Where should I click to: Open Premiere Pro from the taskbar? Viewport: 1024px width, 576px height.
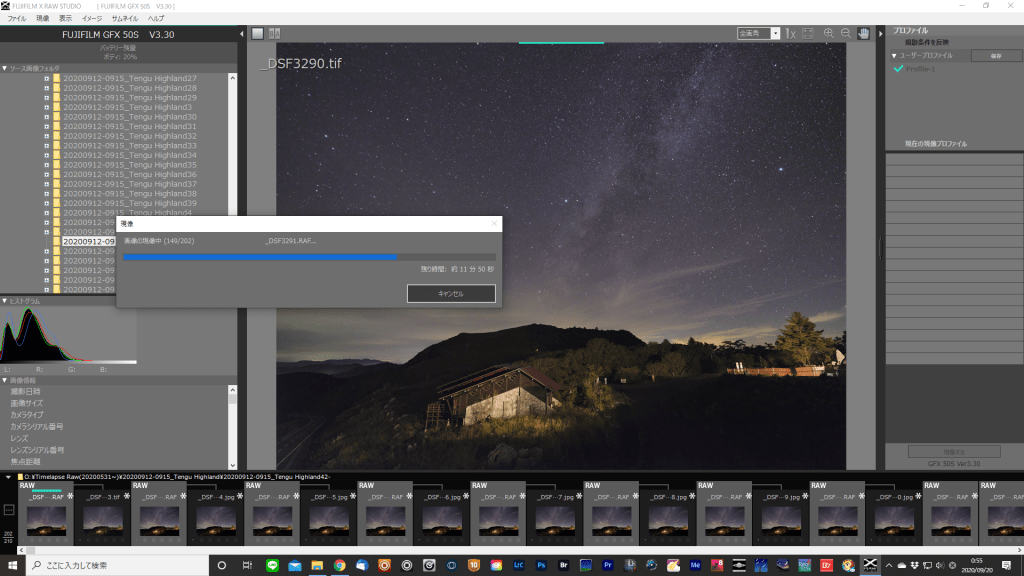pos(608,565)
